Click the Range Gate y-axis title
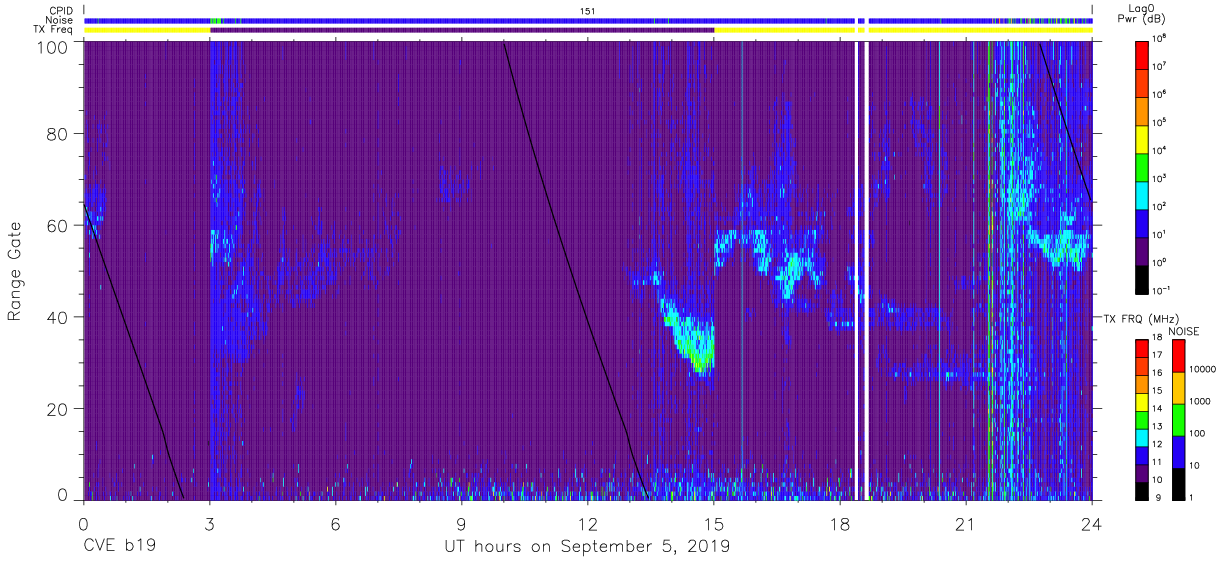 [15, 271]
